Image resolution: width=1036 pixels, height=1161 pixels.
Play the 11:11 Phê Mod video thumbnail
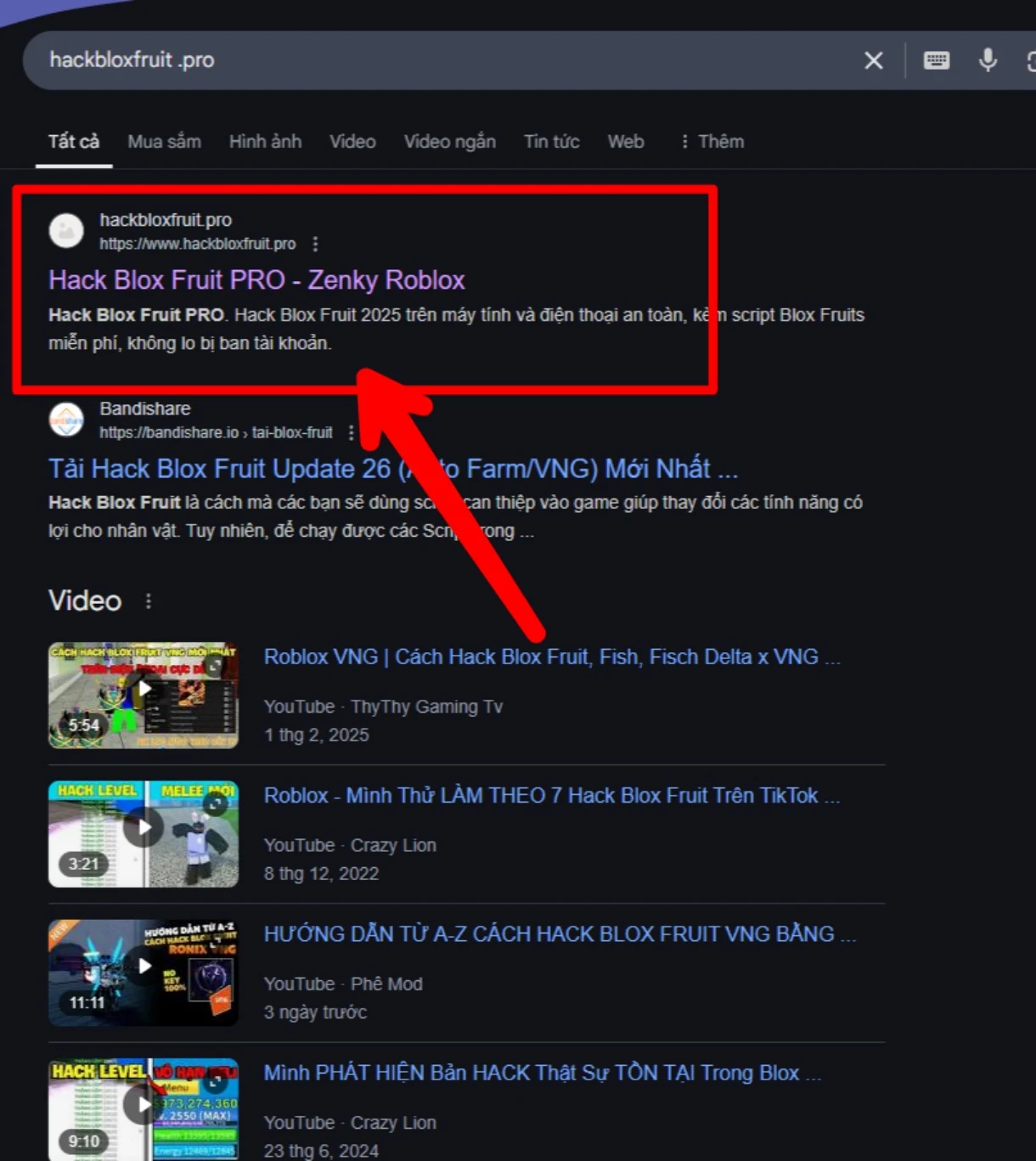pos(144,972)
